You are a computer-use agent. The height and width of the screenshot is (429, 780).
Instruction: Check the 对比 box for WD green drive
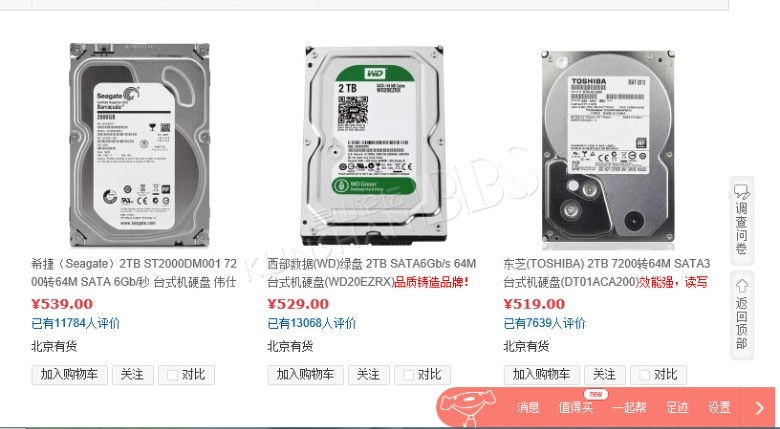[x=408, y=375]
